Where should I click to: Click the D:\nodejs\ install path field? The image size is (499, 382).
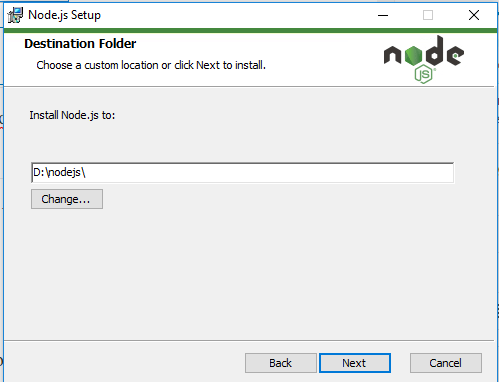click(x=242, y=172)
